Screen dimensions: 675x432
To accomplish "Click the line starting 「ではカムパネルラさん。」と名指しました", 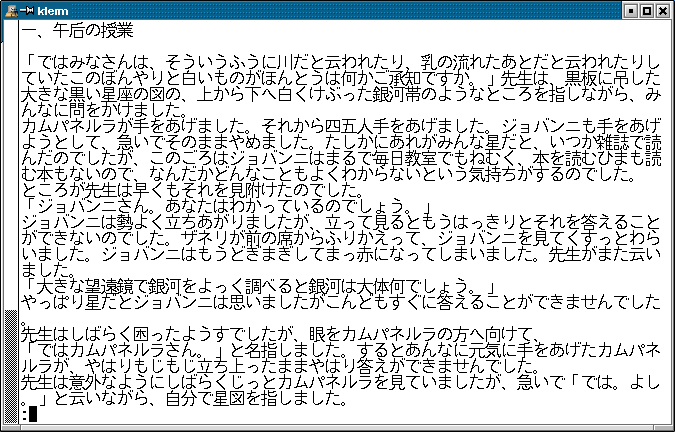I will pyautogui.click(x=341, y=350).
